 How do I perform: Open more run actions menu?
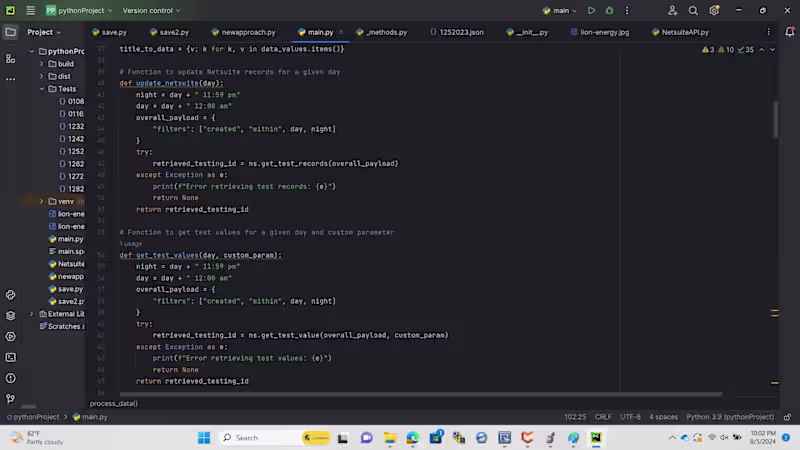[627, 10]
